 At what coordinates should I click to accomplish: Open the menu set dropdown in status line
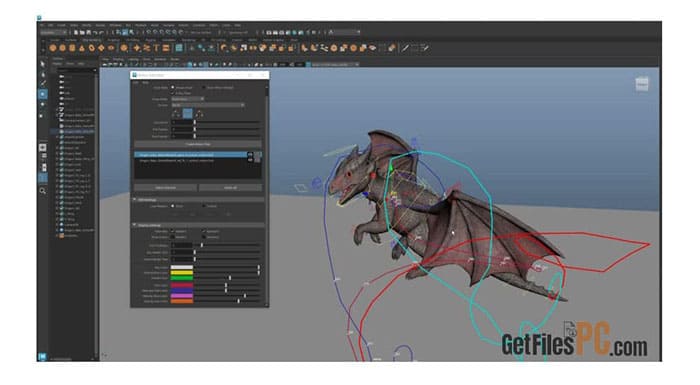point(54,33)
